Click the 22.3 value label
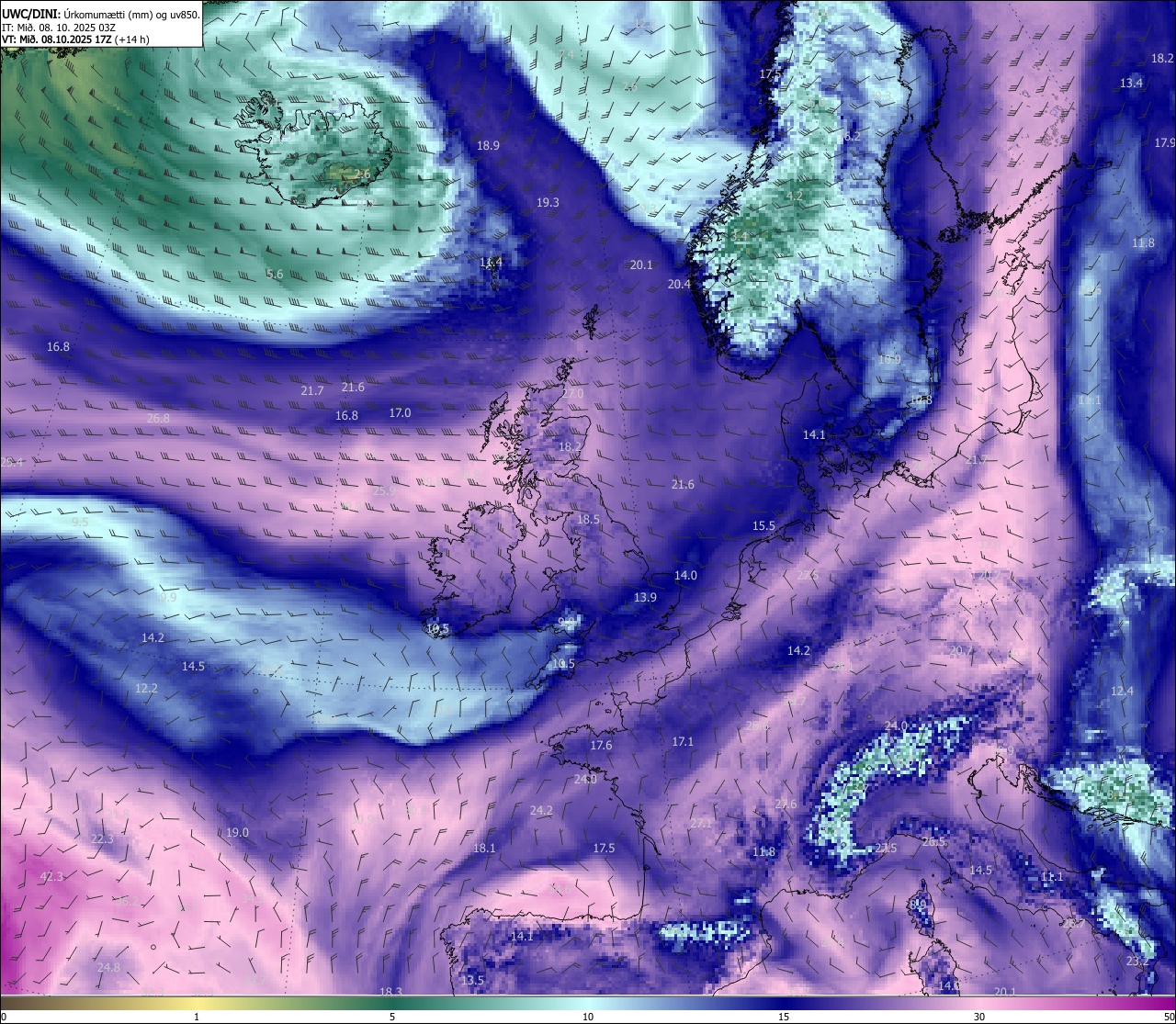1176x1024 pixels. point(102,838)
